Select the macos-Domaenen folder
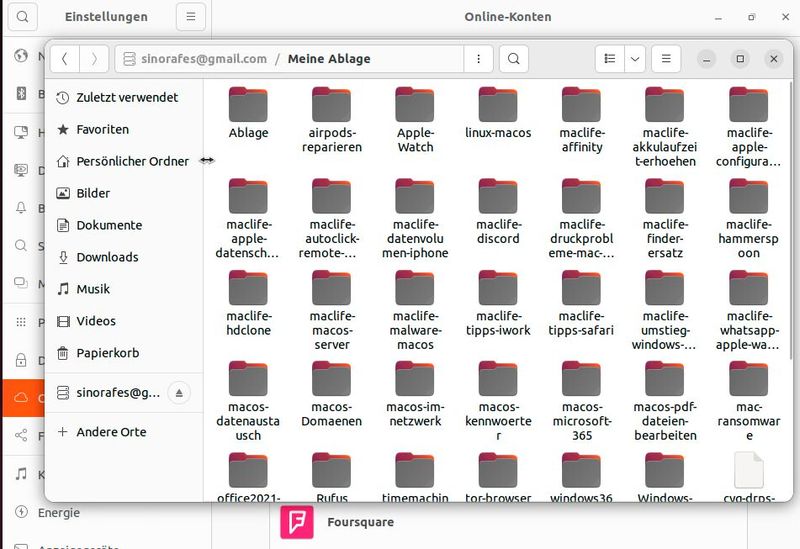This screenshot has width=800, height=549. pos(332,394)
